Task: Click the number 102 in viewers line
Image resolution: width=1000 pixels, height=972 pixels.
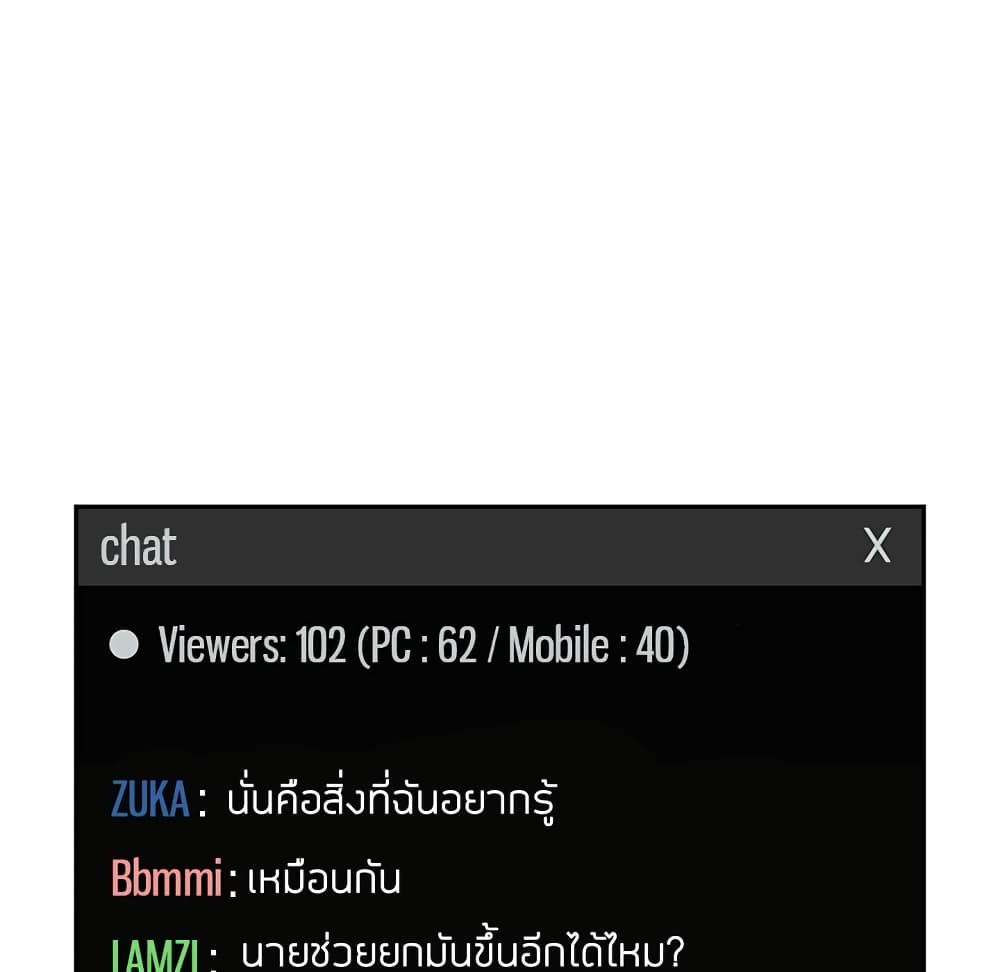Action: tap(320, 645)
